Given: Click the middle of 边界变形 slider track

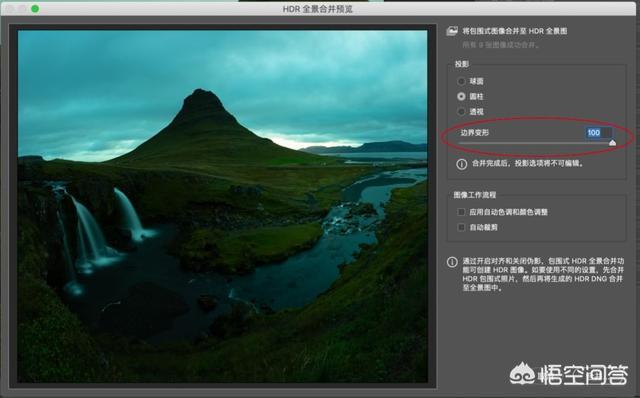Looking at the screenshot, I should click(536, 143).
